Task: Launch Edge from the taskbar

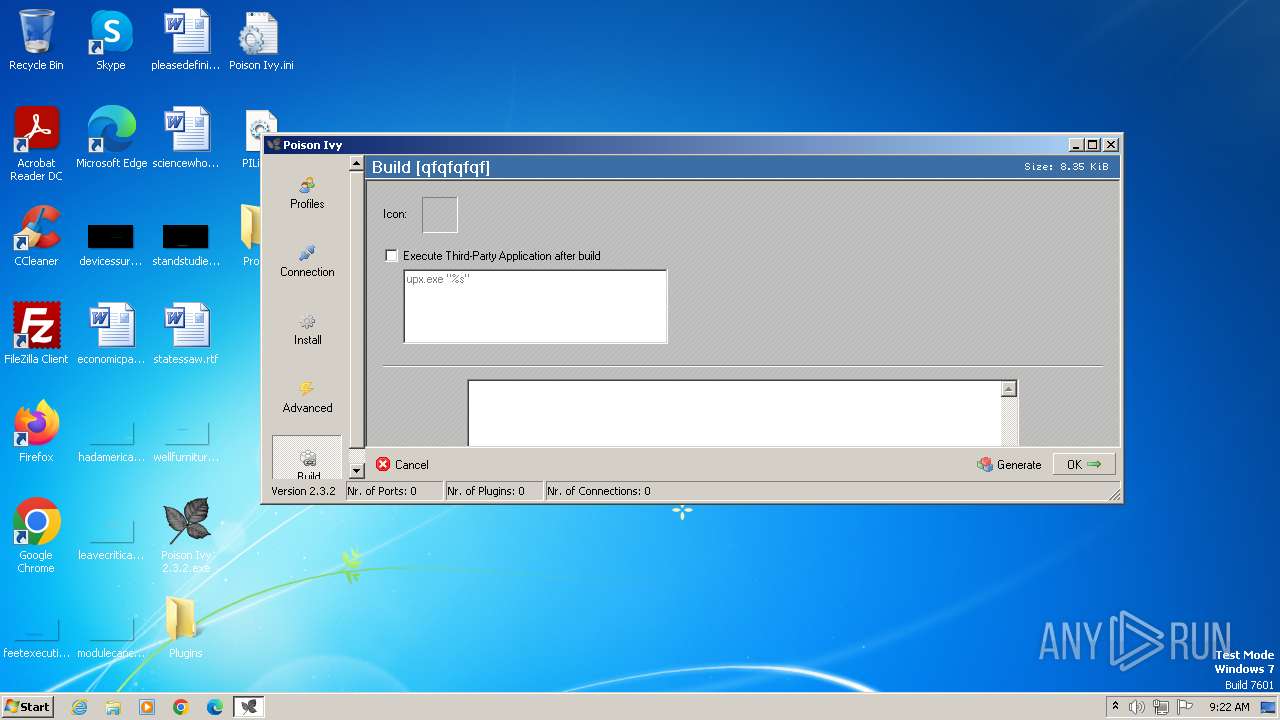Action: click(x=215, y=707)
